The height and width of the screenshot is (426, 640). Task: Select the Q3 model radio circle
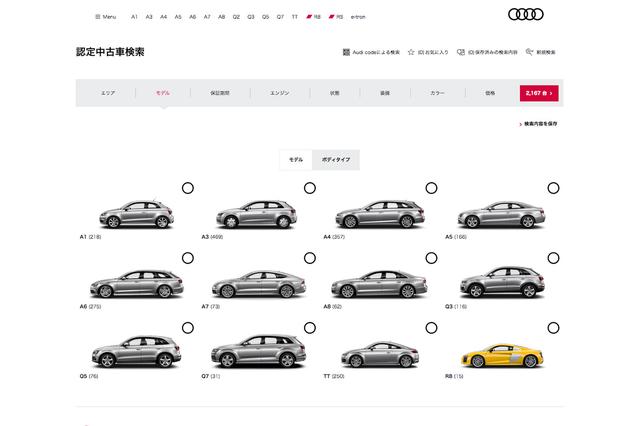(x=553, y=258)
